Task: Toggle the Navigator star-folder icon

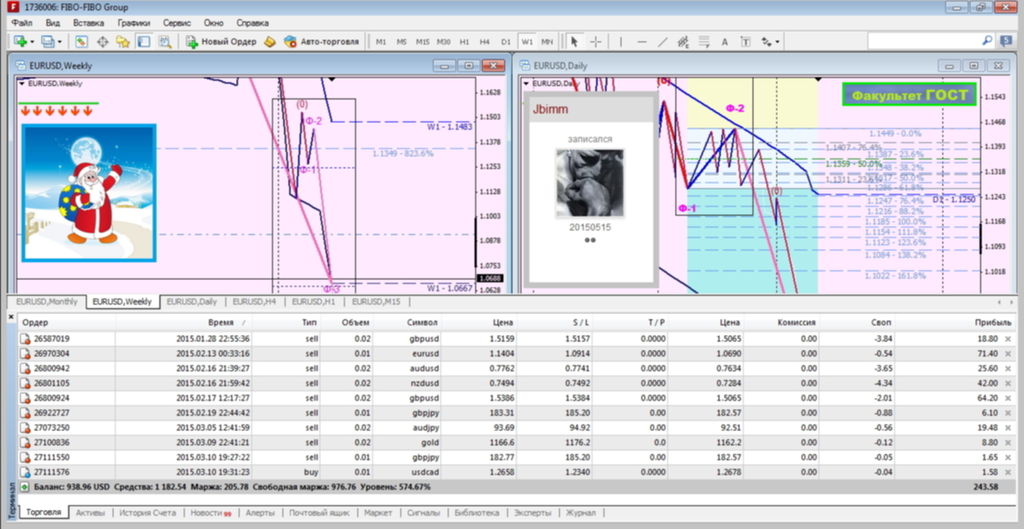Action: pyautogui.click(x=123, y=42)
